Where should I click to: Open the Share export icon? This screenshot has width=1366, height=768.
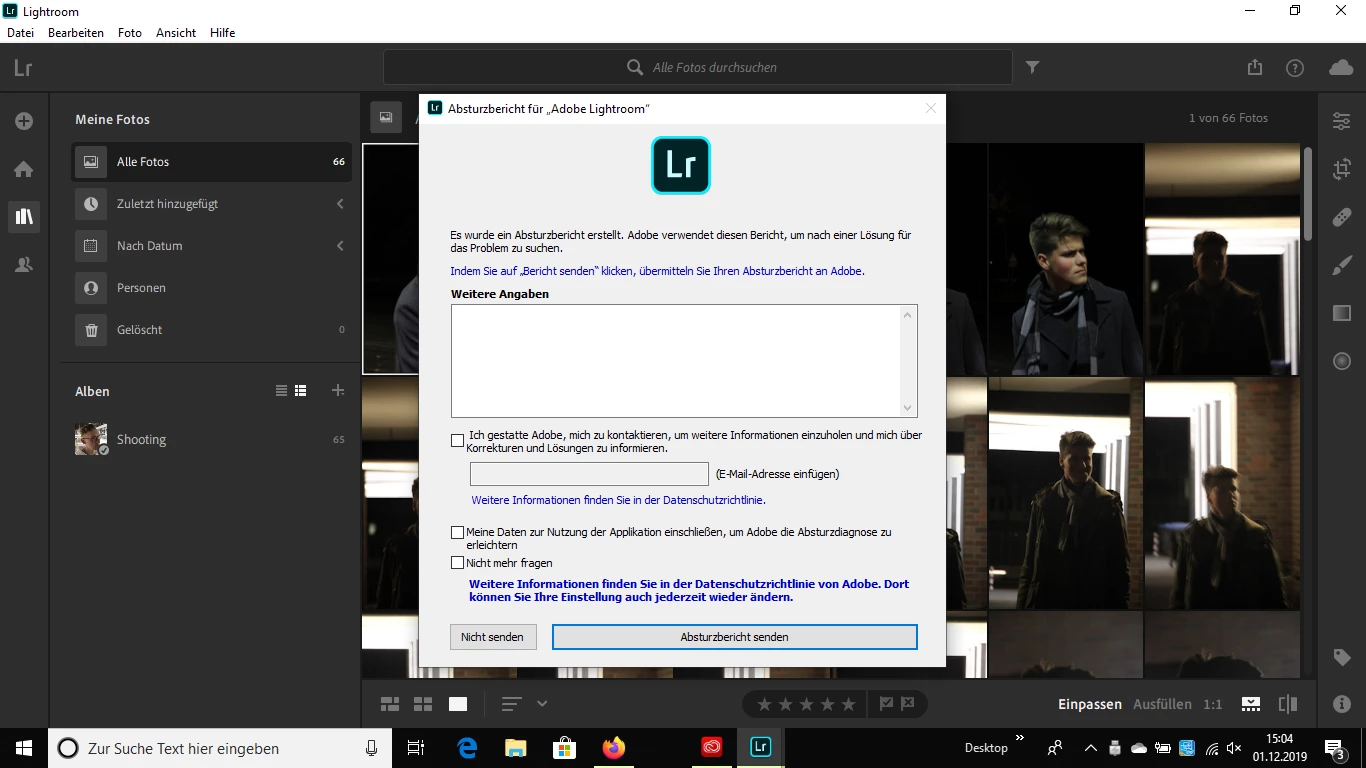point(1255,67)
